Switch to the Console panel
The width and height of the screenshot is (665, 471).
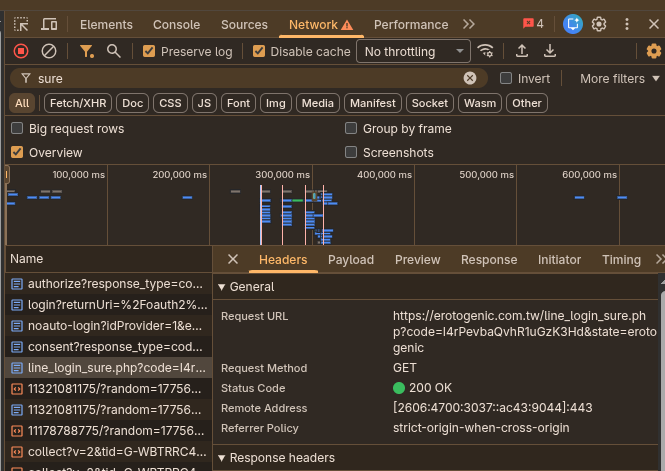tap(176, 25)
